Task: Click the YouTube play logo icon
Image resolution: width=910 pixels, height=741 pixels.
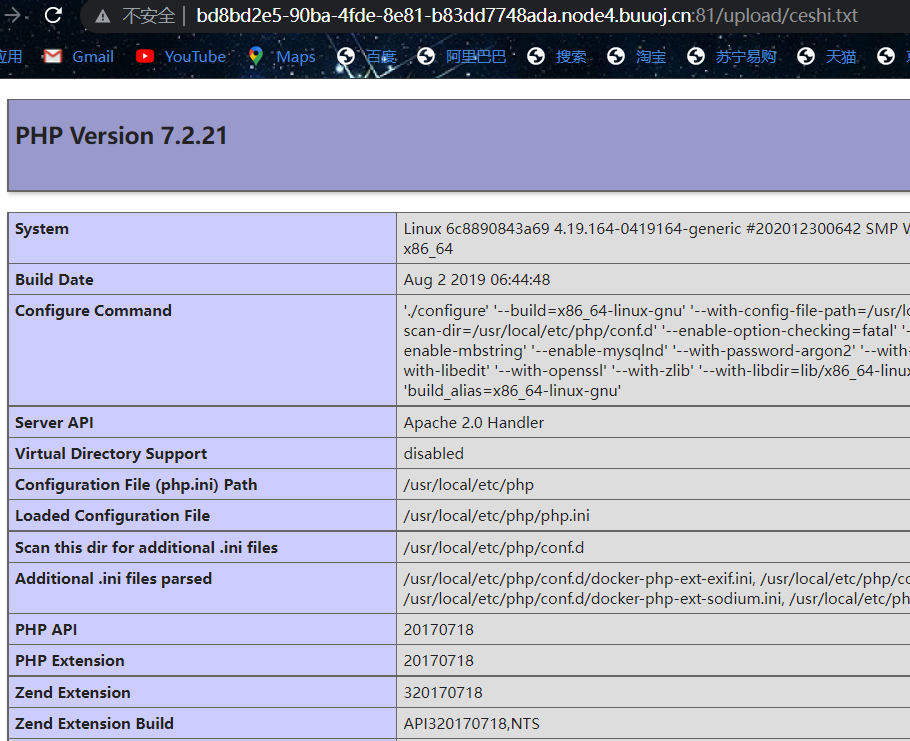Action: coord(145,56)
